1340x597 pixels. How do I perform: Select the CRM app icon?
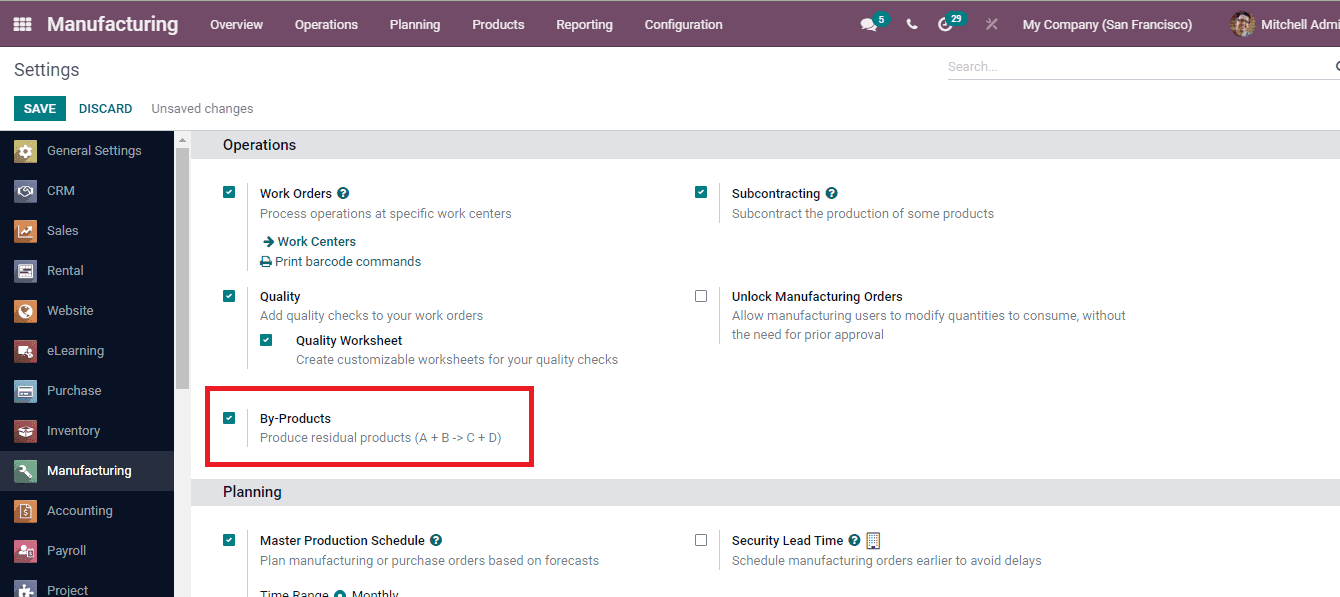(x=61, y=190)
